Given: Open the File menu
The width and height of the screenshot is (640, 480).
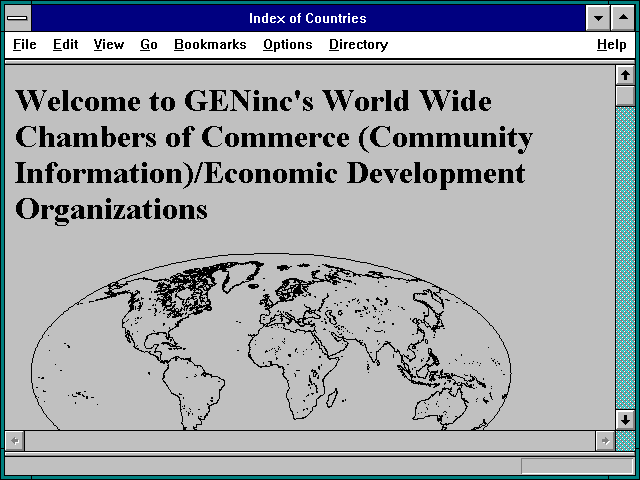Looking at the screenshot, I should pos(24,44).
